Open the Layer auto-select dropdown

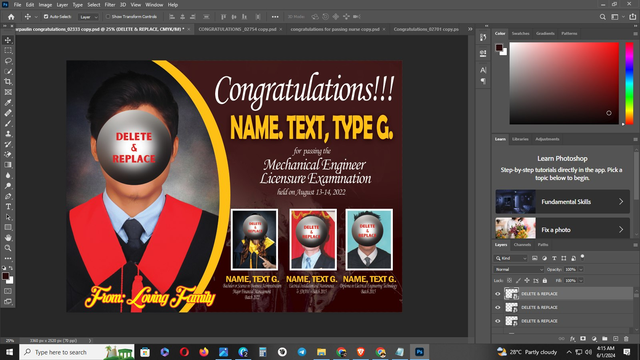[89, 17]
